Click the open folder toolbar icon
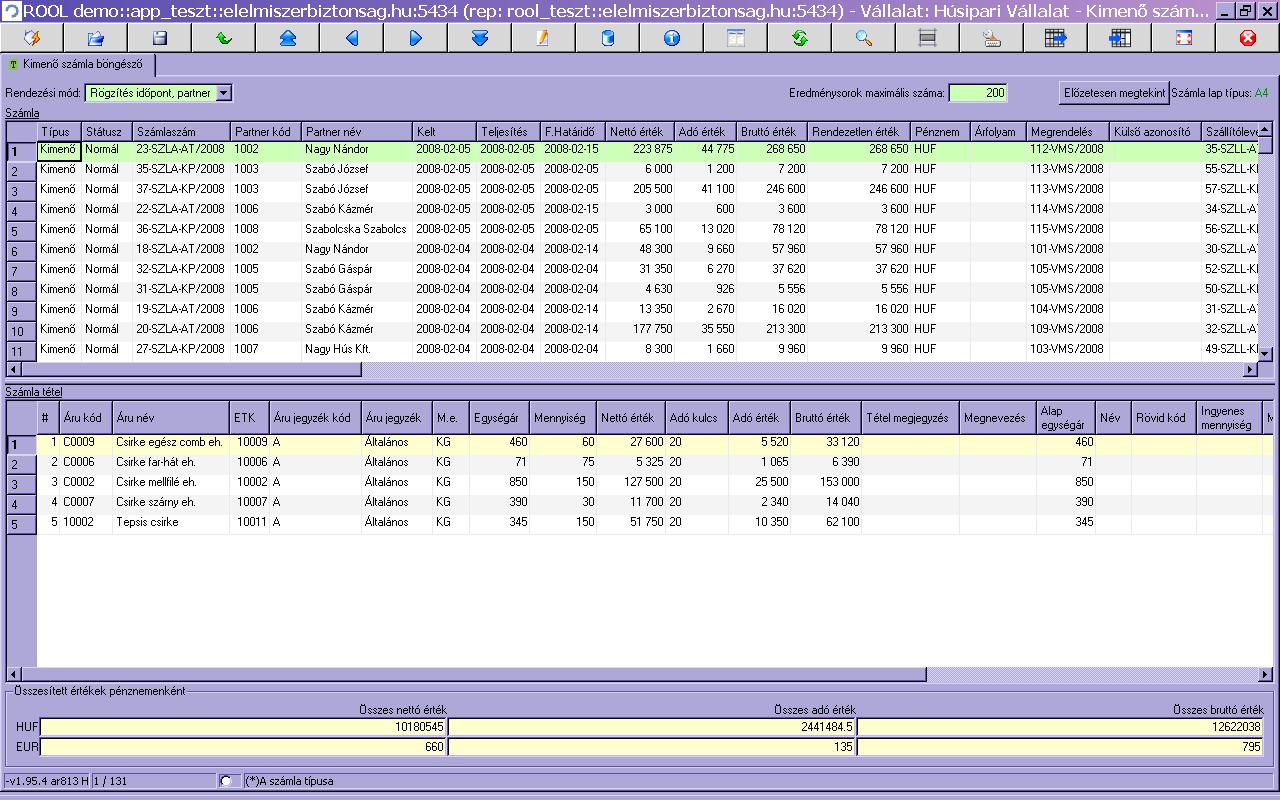1280x800 pixels. 96,38
